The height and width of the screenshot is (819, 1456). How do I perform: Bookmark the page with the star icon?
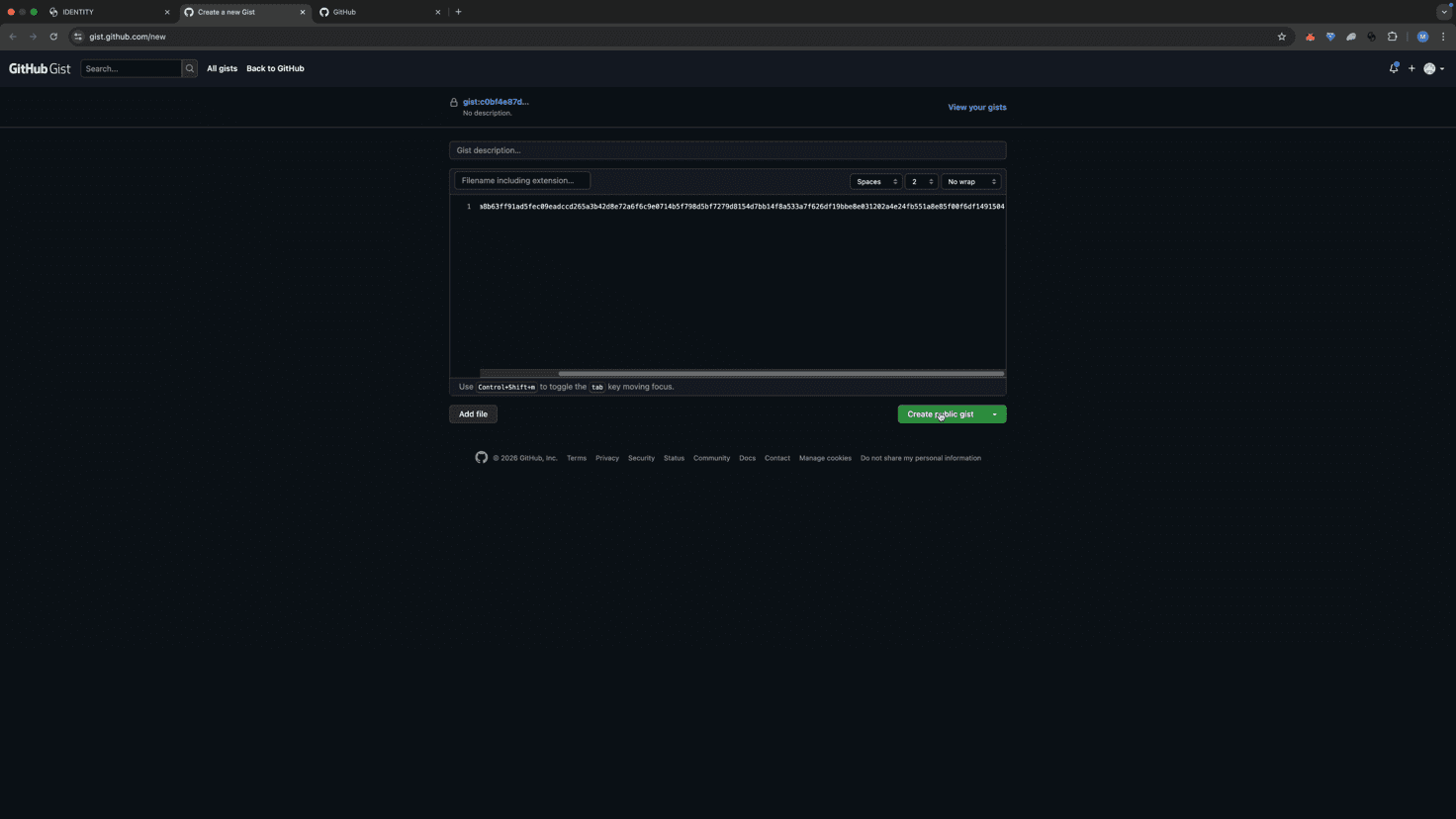coord(1282,36)
